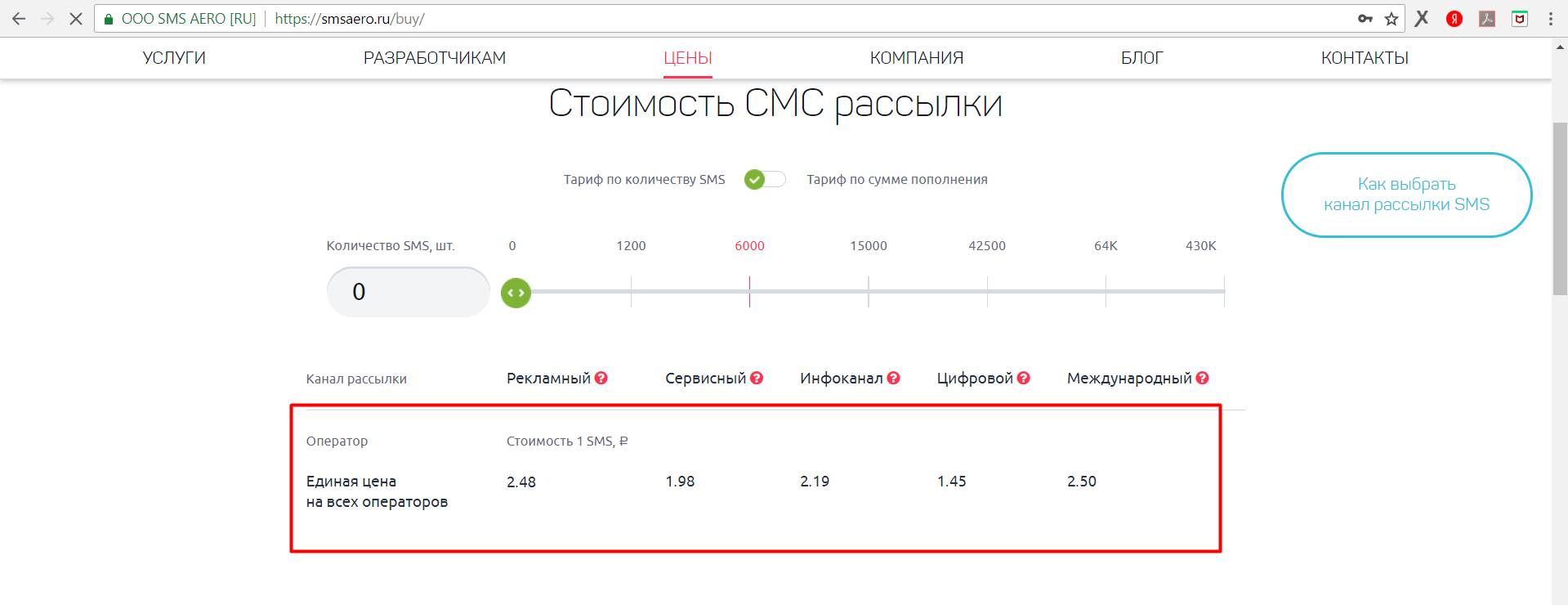
Task: Click 'Единая цена на всех операторов' text
Action: [377, 491]
